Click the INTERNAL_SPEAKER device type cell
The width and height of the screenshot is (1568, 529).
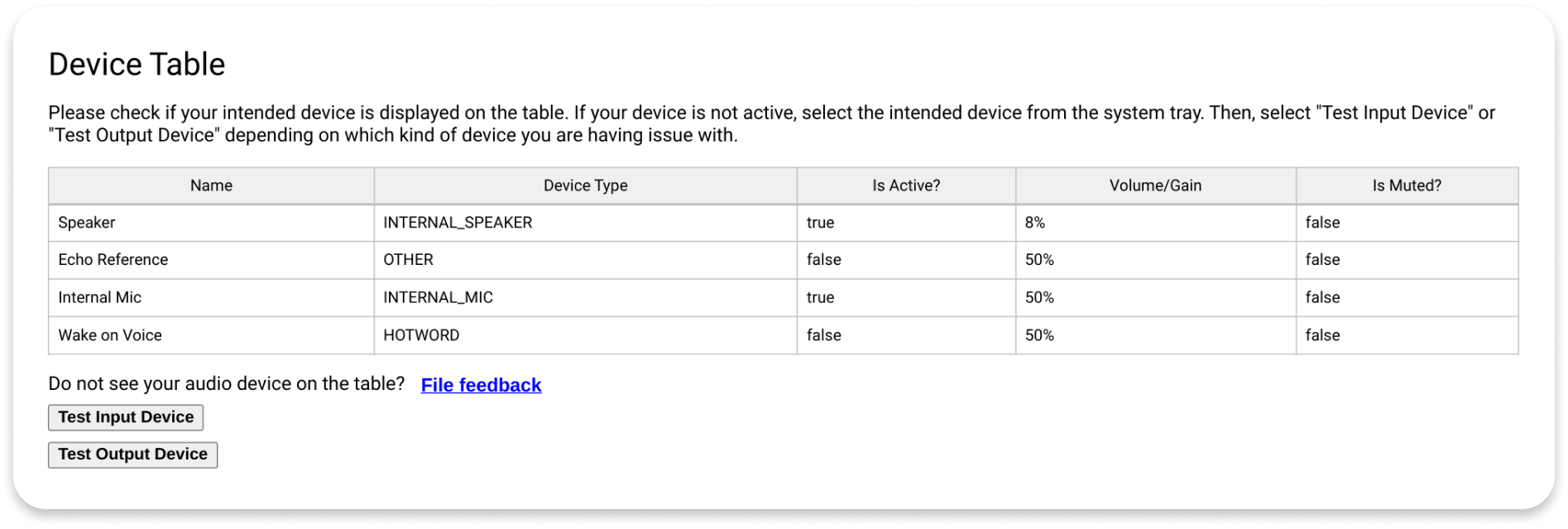(x=458, y=223)
